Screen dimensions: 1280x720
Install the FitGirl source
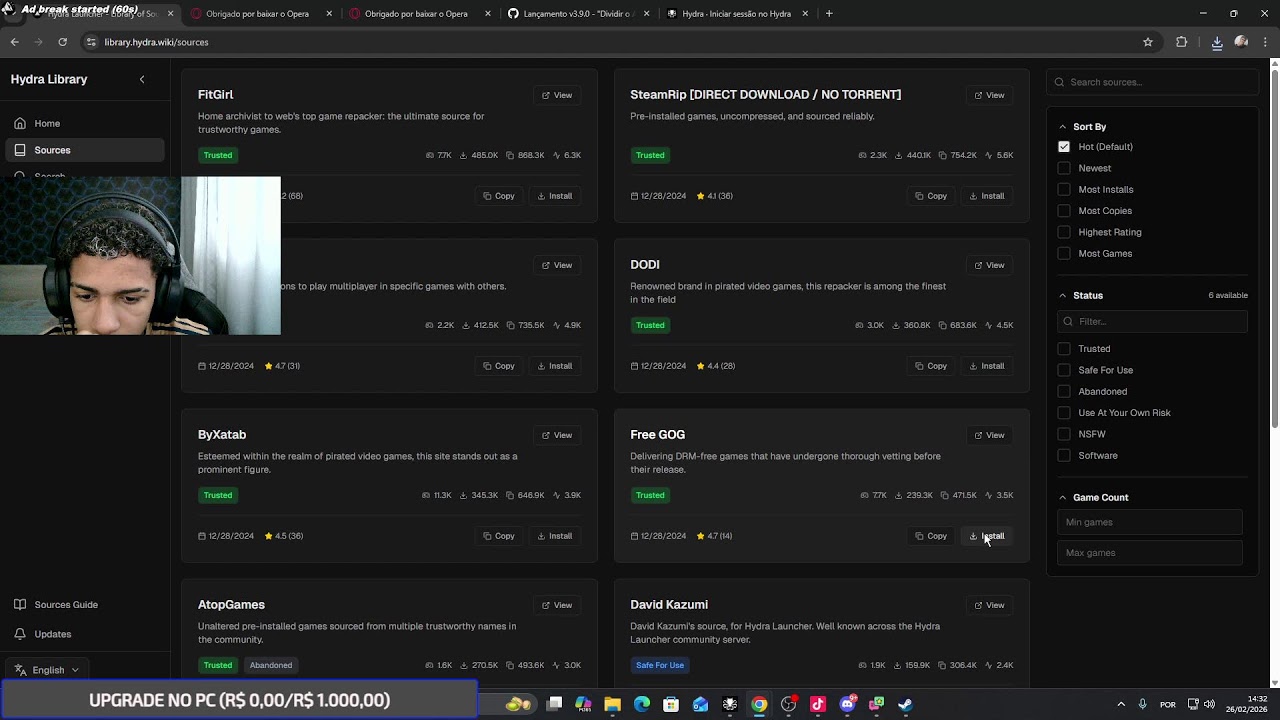(555, 196)
